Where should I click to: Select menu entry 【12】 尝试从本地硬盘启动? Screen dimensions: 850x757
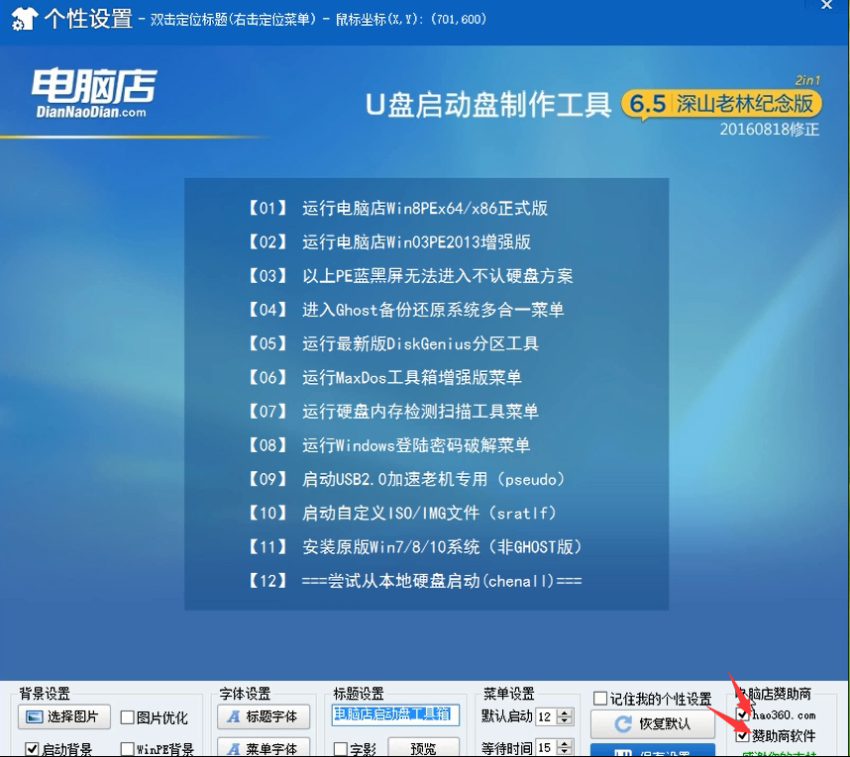pyautogui.click(x=415, y=581)
